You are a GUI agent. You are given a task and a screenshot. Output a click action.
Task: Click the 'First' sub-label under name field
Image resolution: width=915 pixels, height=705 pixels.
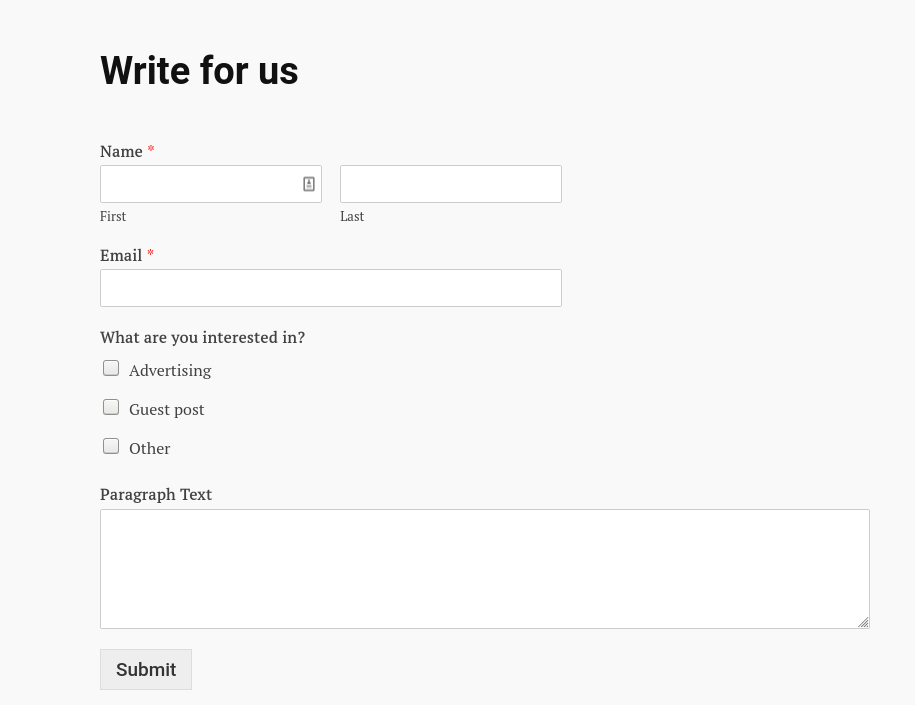tap(113, 217)
